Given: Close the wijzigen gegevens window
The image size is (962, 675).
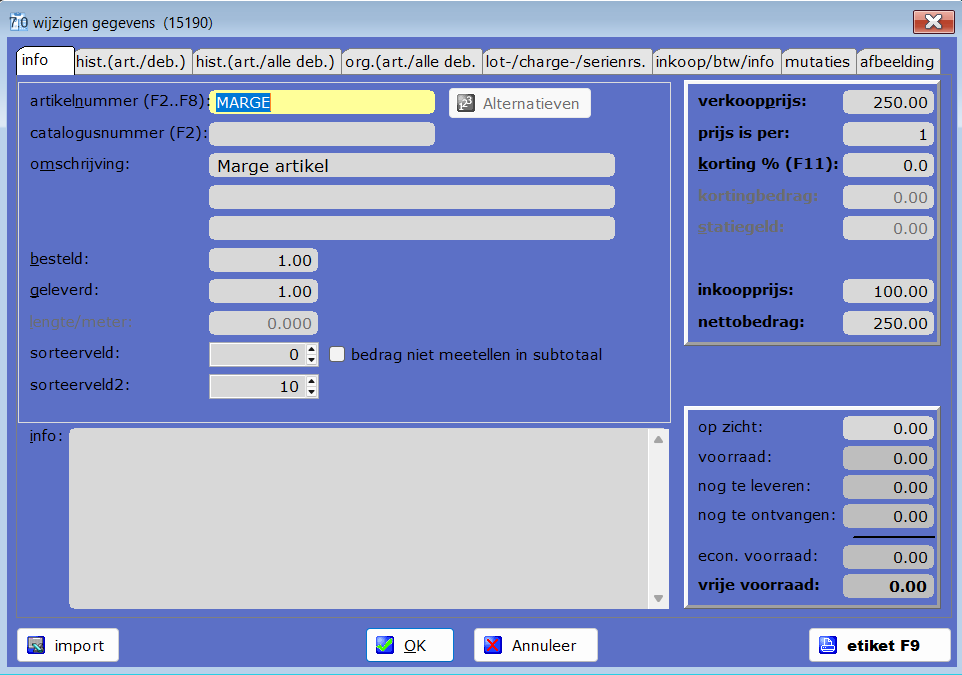Looking at the screenshot, I should pyautogui.click(x=932, y=22).
